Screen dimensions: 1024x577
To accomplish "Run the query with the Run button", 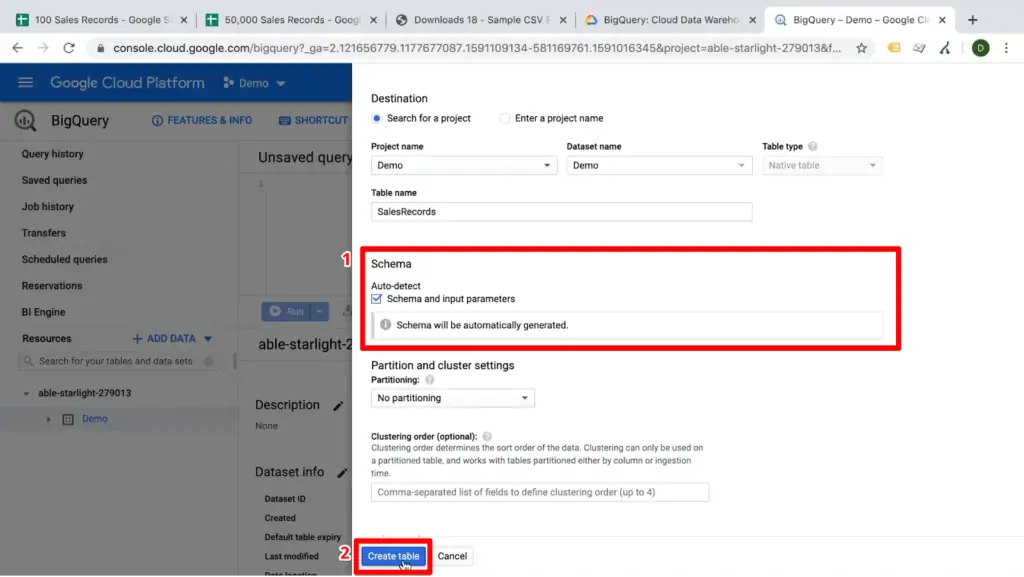I will [x=291, y=311].
